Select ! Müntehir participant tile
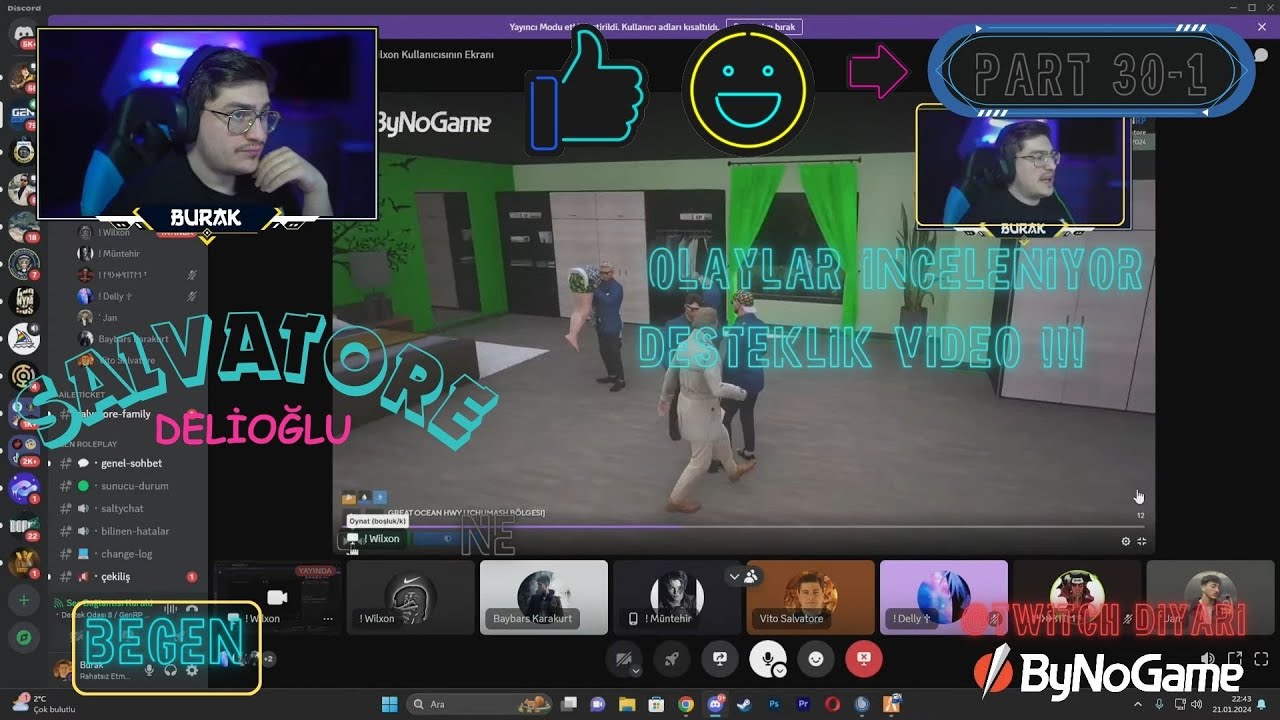Image resolution: width=1280 pixels, height=720 pixels. point(677,597)
